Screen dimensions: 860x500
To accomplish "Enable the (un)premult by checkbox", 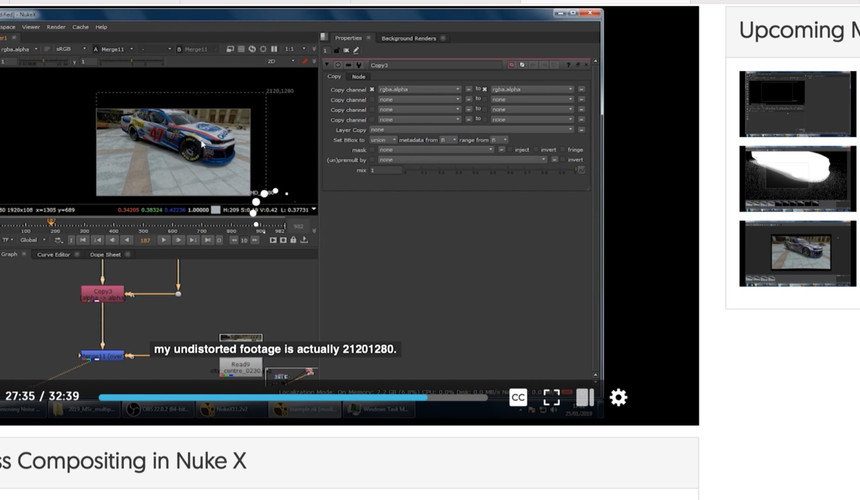I will 372,160.
